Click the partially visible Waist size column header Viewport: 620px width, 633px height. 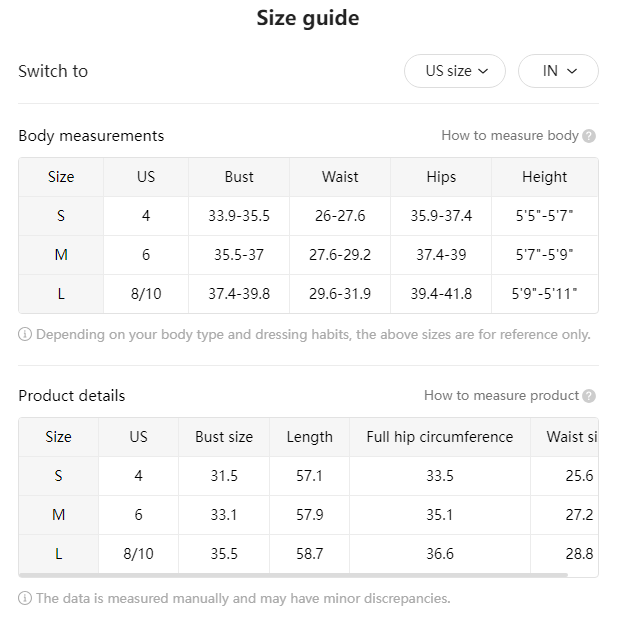[564, 437]
